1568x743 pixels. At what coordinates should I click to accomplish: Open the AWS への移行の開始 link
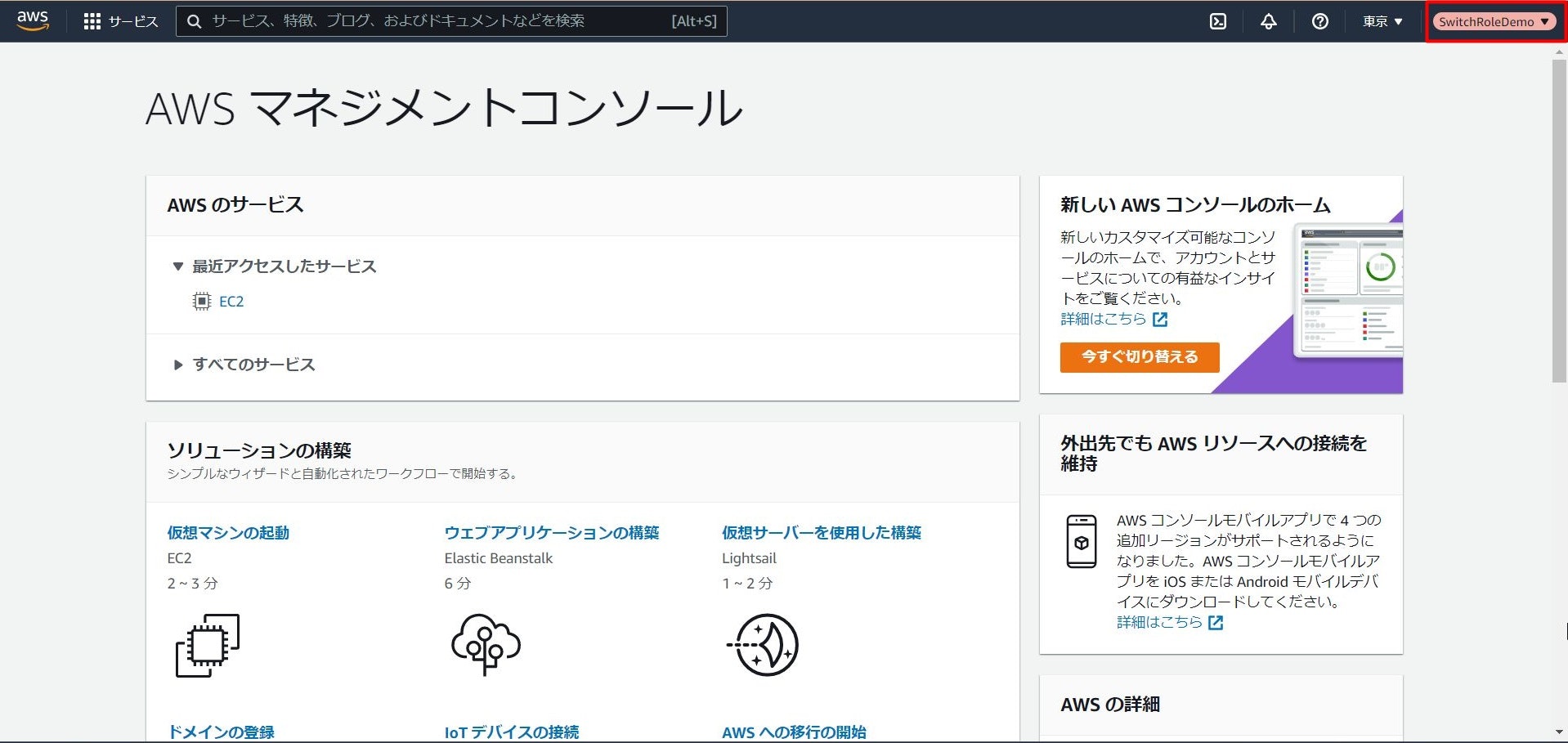point(794,732)
